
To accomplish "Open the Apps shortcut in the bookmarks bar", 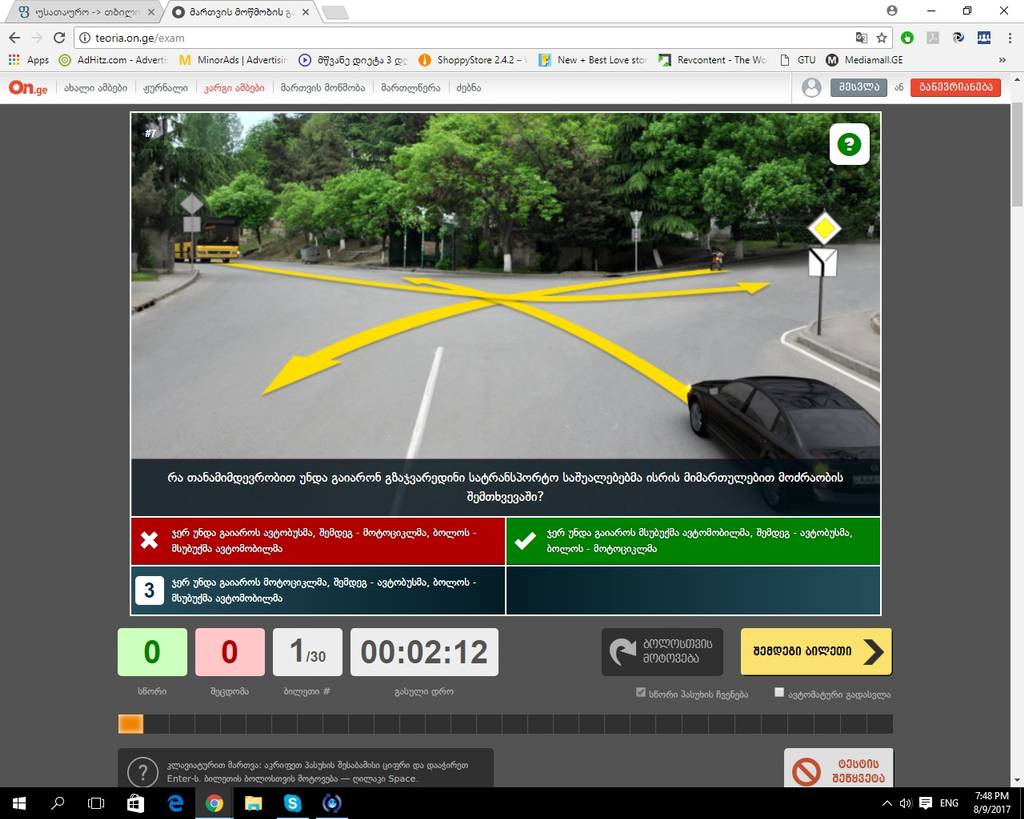I will tap(29, 60).
